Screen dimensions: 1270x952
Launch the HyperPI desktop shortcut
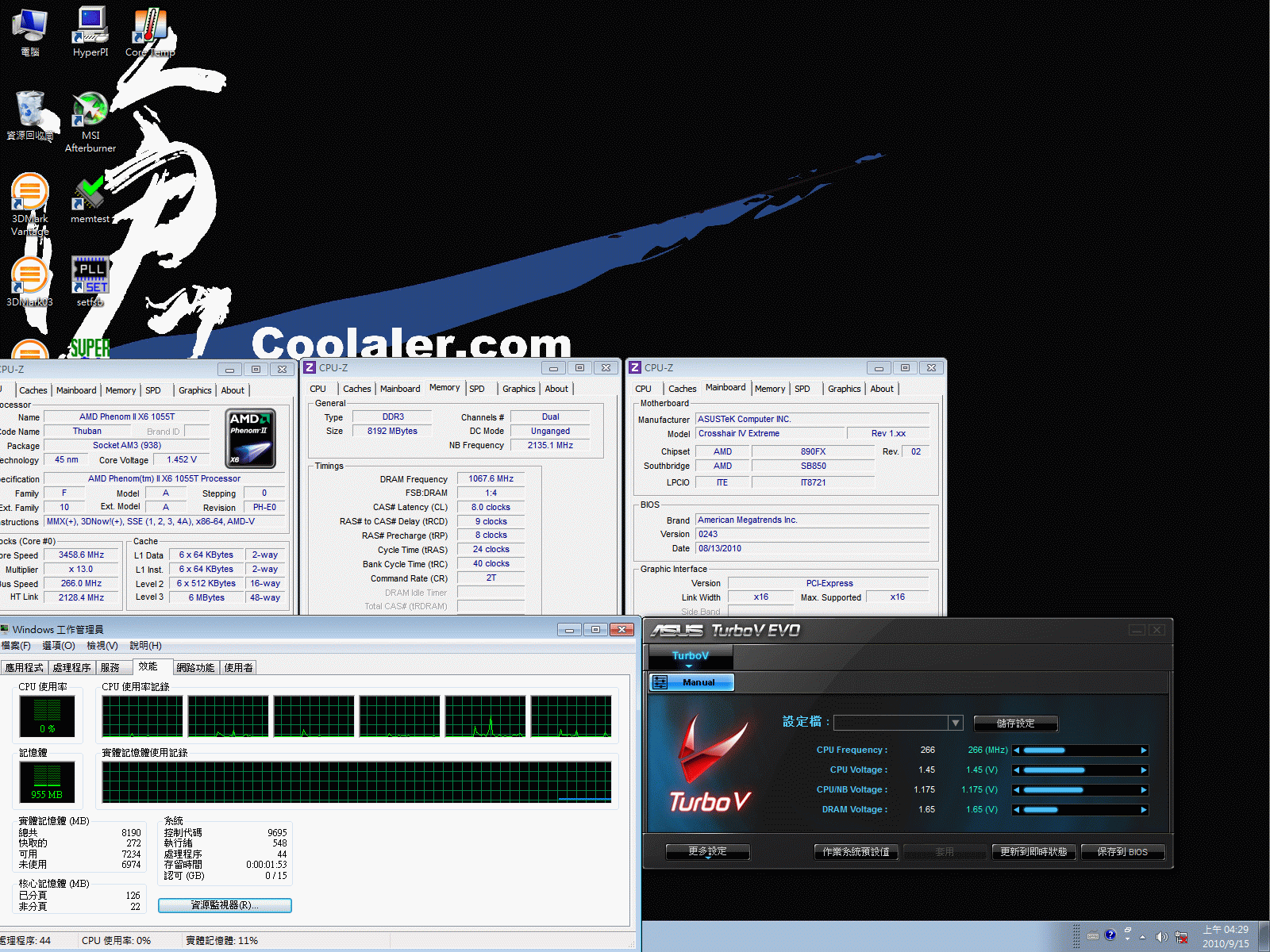tap(90, 32)
